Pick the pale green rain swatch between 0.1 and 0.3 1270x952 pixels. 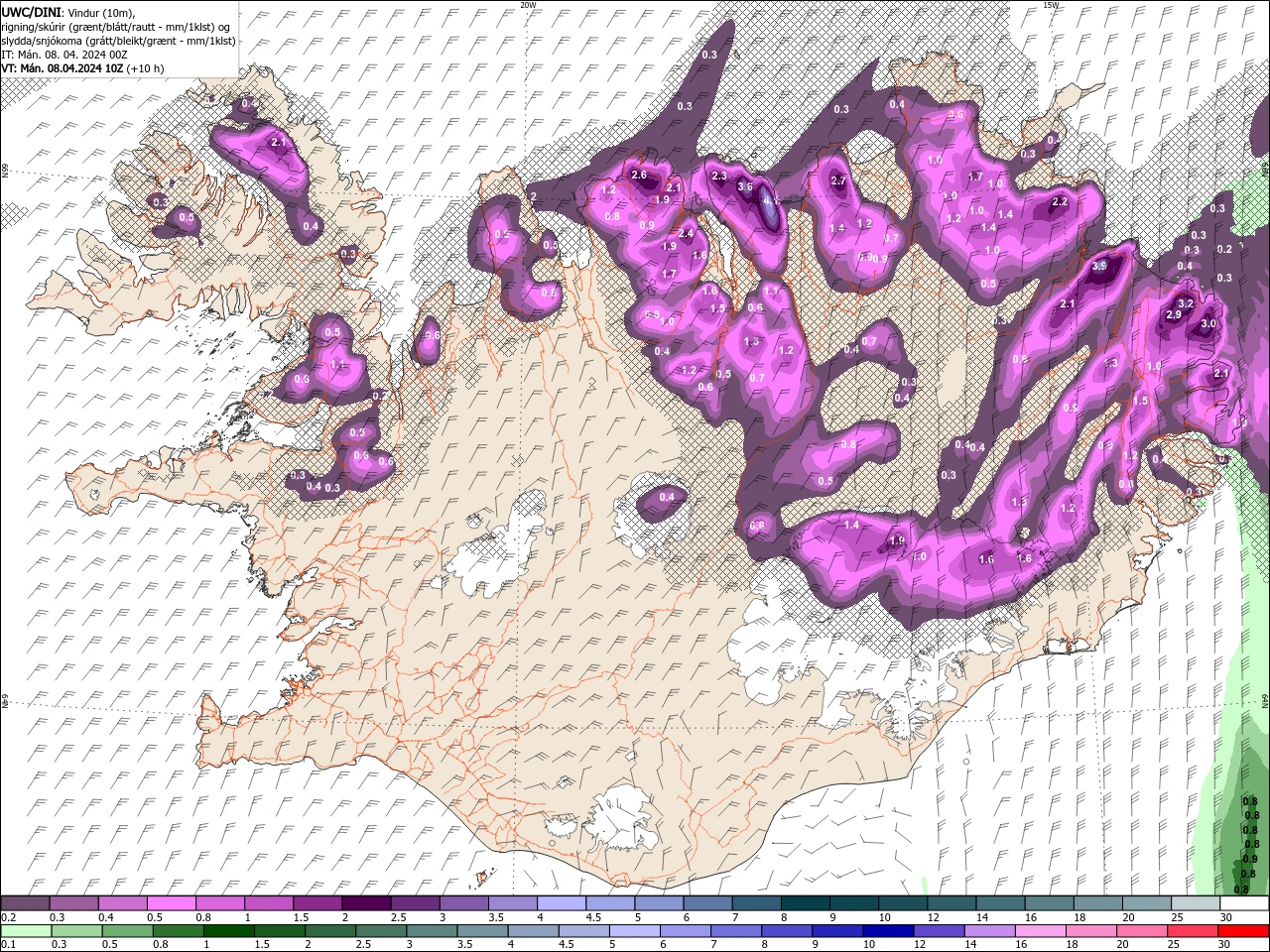coord(25,931)
